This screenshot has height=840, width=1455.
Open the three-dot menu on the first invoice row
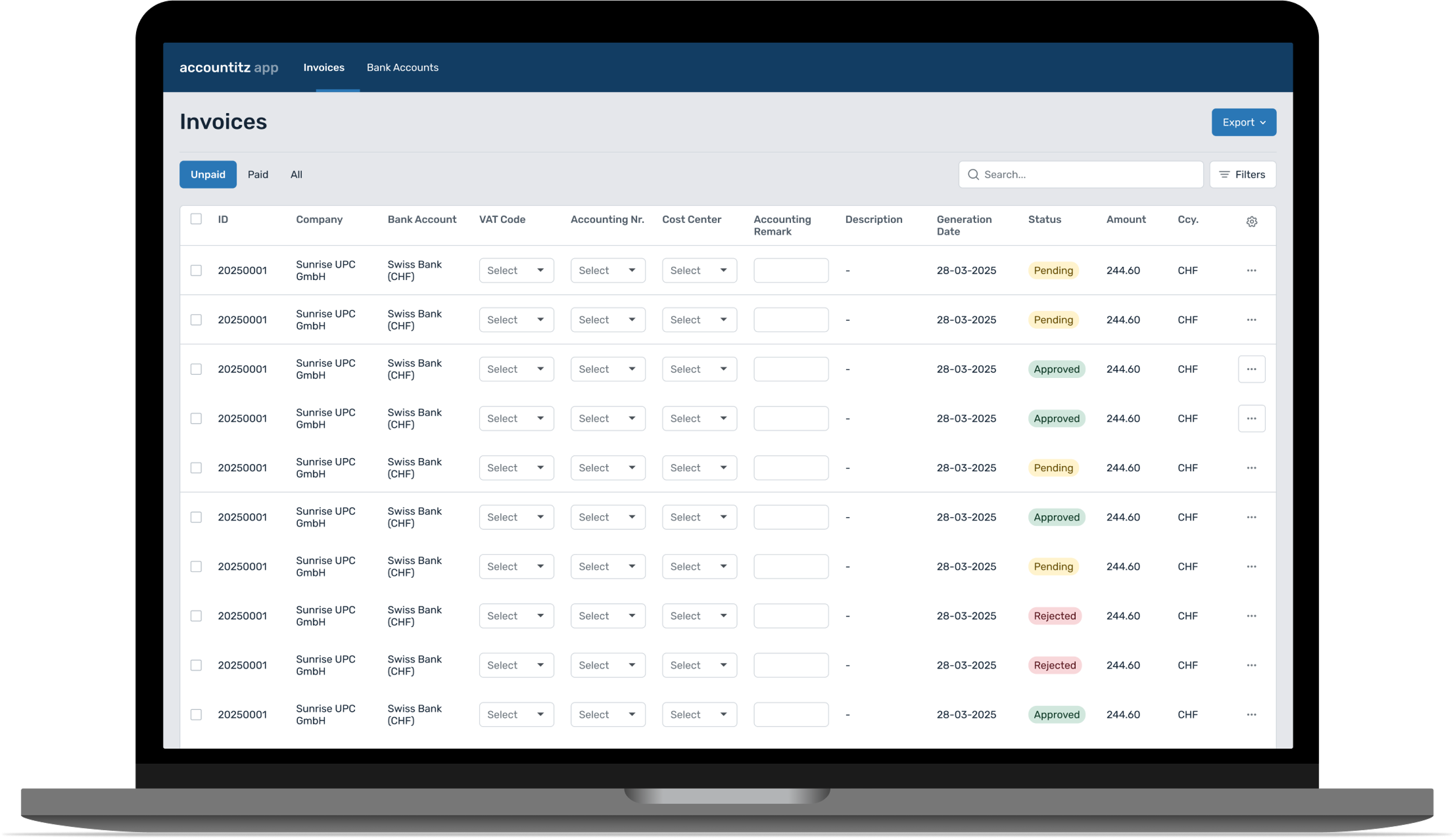tap(1251, 271)
